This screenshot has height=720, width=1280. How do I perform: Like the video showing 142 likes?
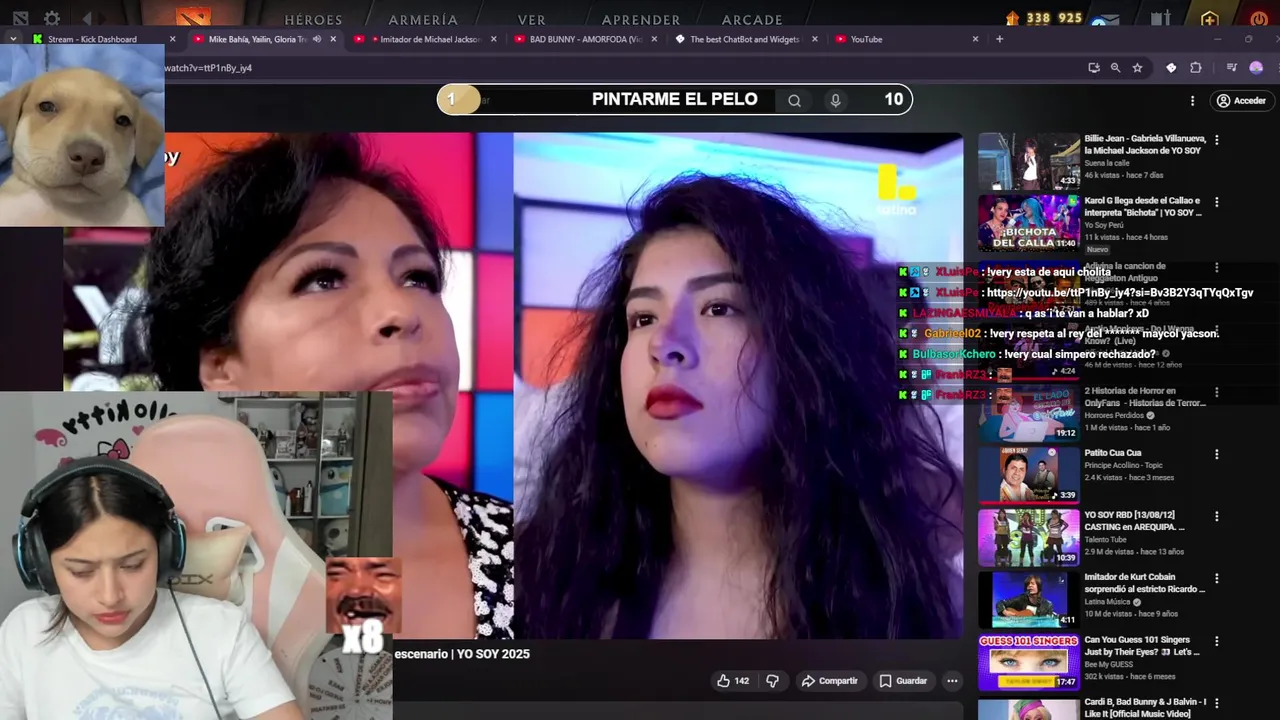732,681
